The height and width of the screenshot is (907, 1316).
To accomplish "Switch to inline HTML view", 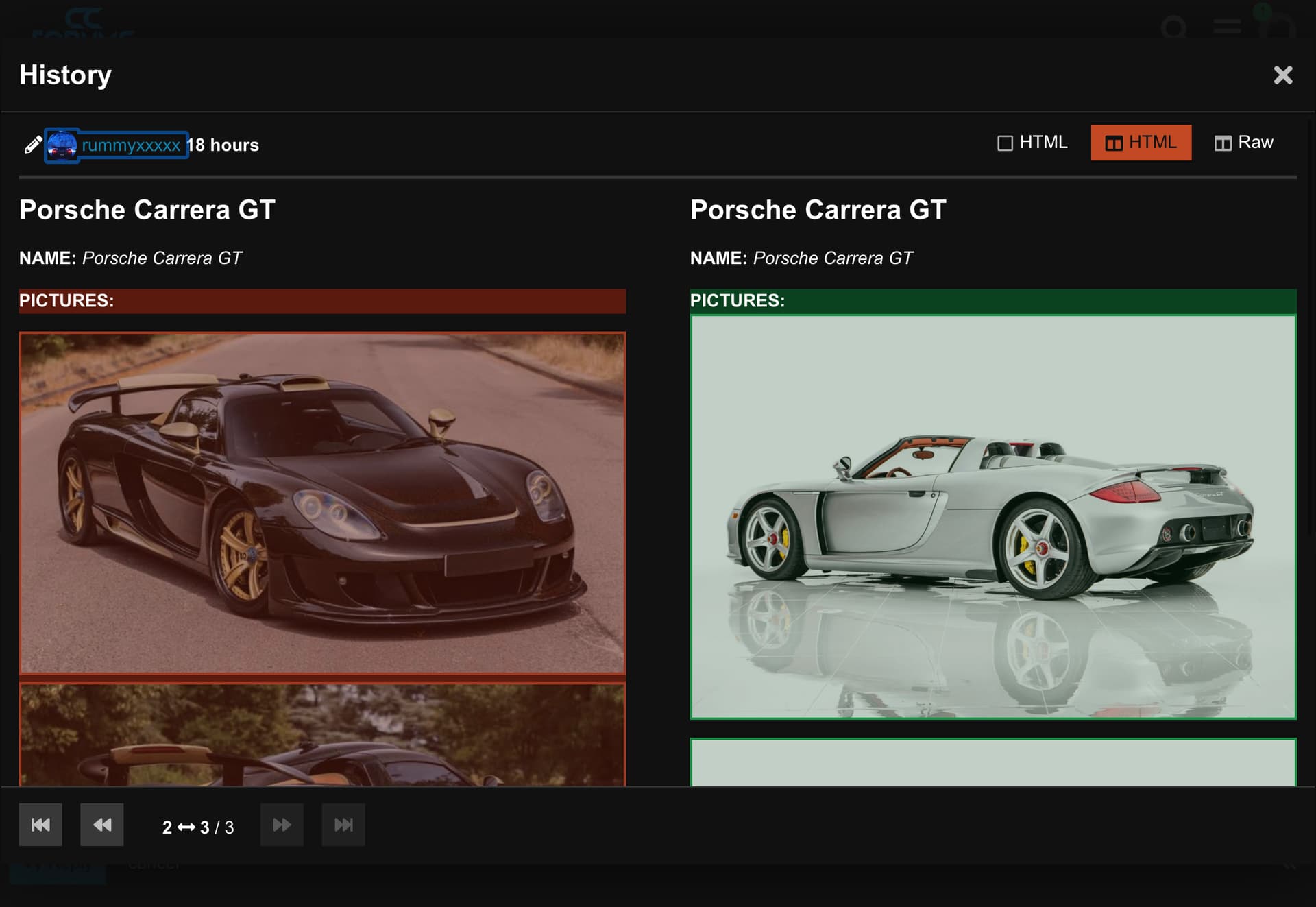I will pyautogui.click(x=1032, y=143).
